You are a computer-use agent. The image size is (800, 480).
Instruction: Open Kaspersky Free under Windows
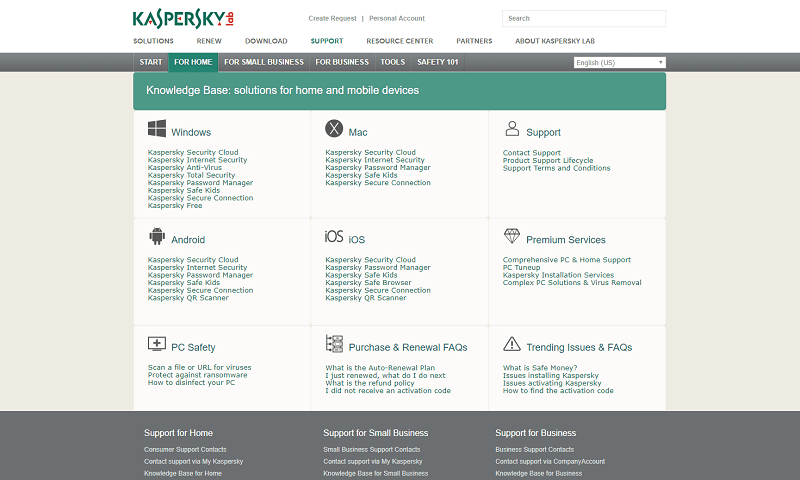click(x=175, y=206)
